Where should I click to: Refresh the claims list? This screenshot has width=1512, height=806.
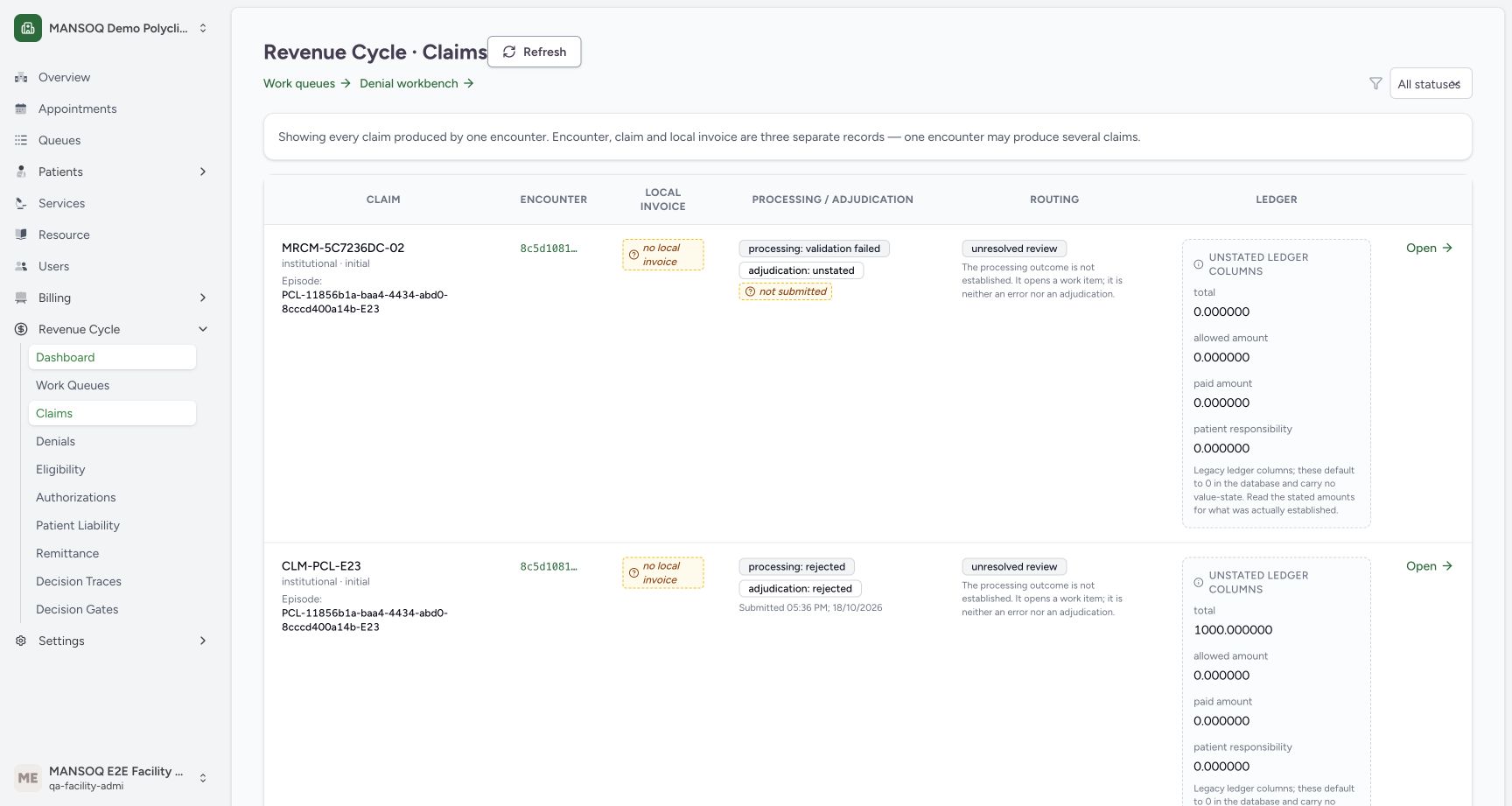[x=534, y=52]
